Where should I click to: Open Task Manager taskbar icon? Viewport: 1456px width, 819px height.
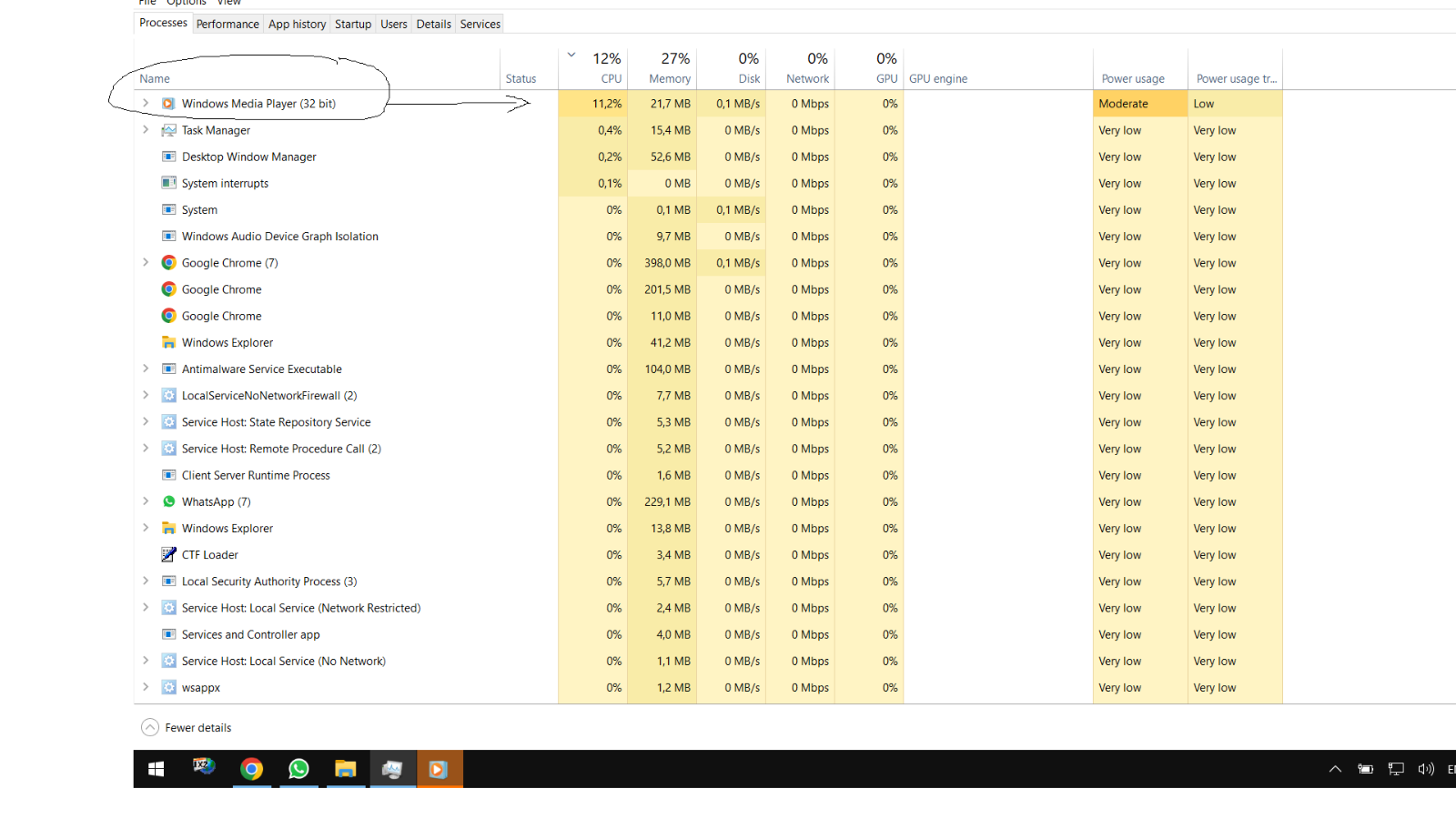click(x=392, y=769)
